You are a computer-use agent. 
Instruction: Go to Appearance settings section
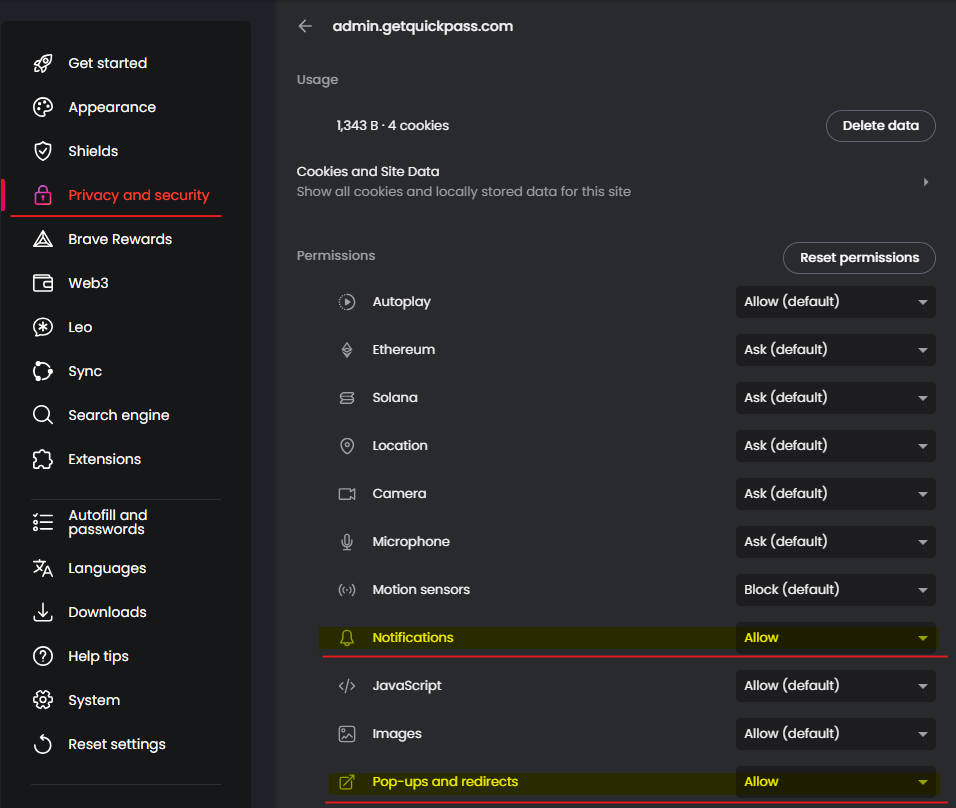112,107
